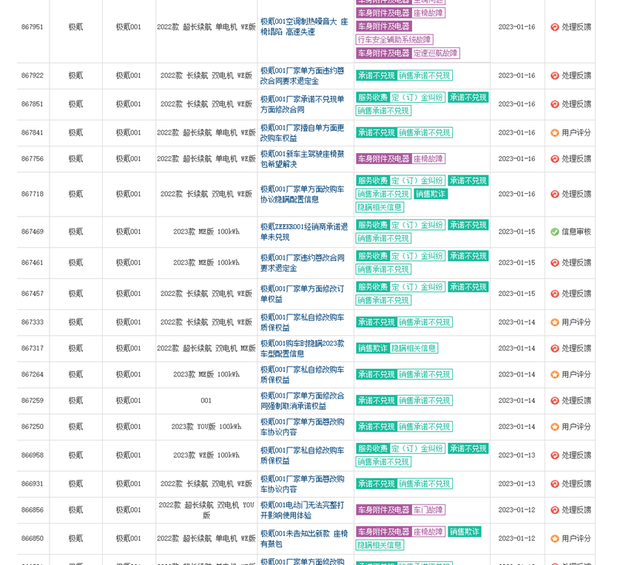This screenshot has width=640, height=565.
Task: Select the 车门故障 tag in row 866856
Action: click(427, 509)
